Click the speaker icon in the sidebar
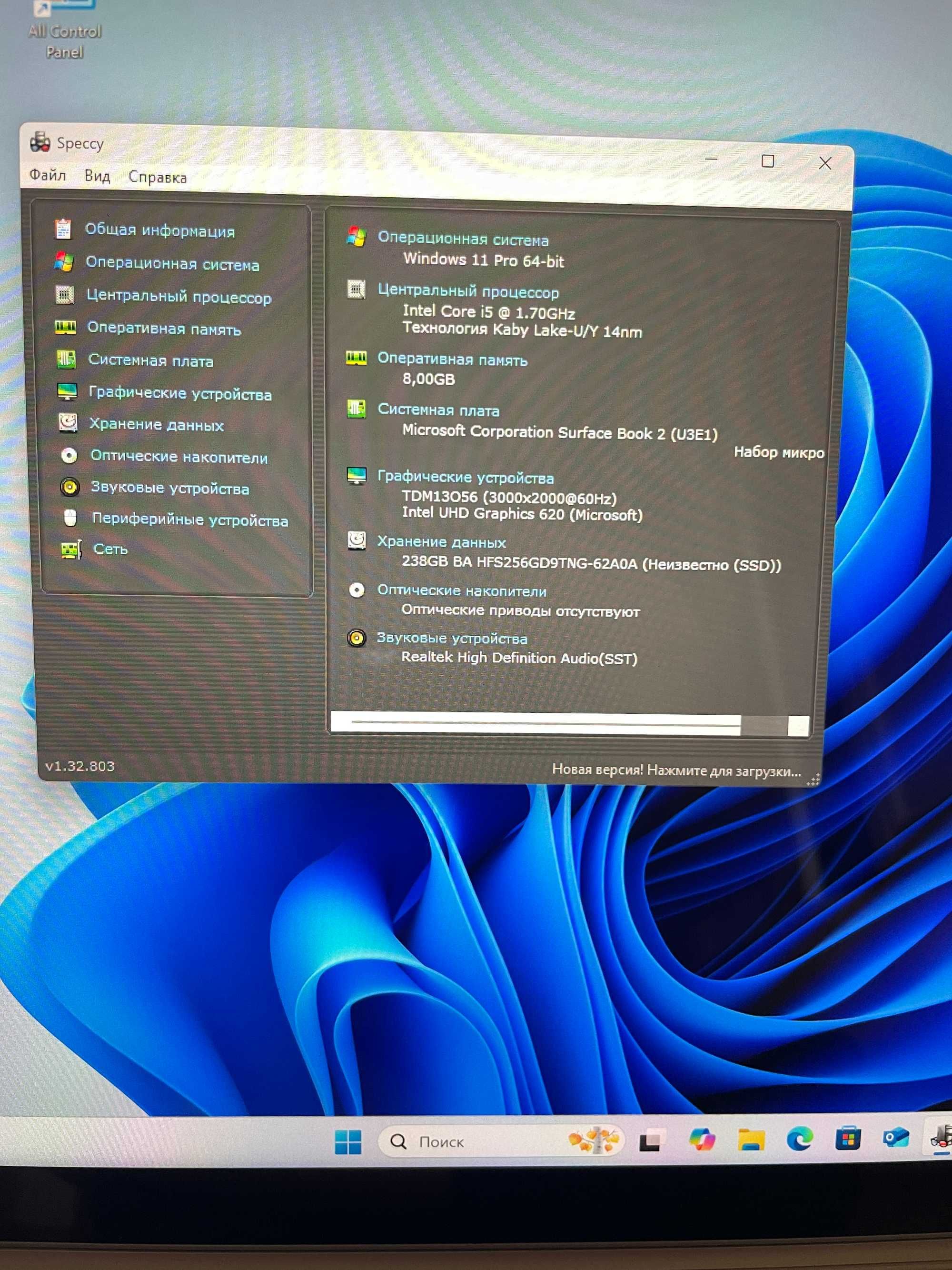 coord(69,488)
